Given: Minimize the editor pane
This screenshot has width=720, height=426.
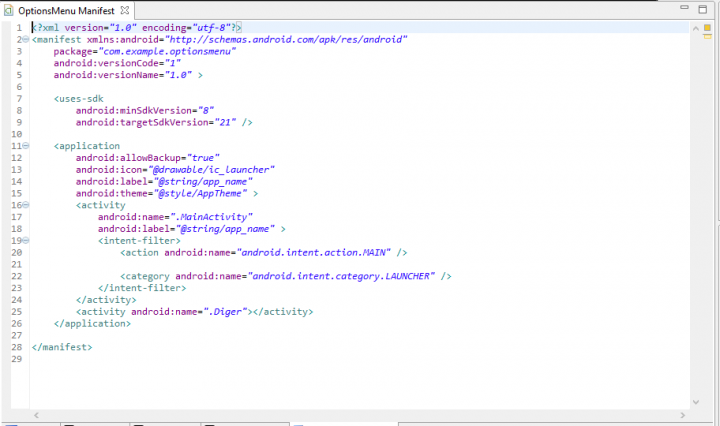Looking at the screenshot, I should (684, 7).
